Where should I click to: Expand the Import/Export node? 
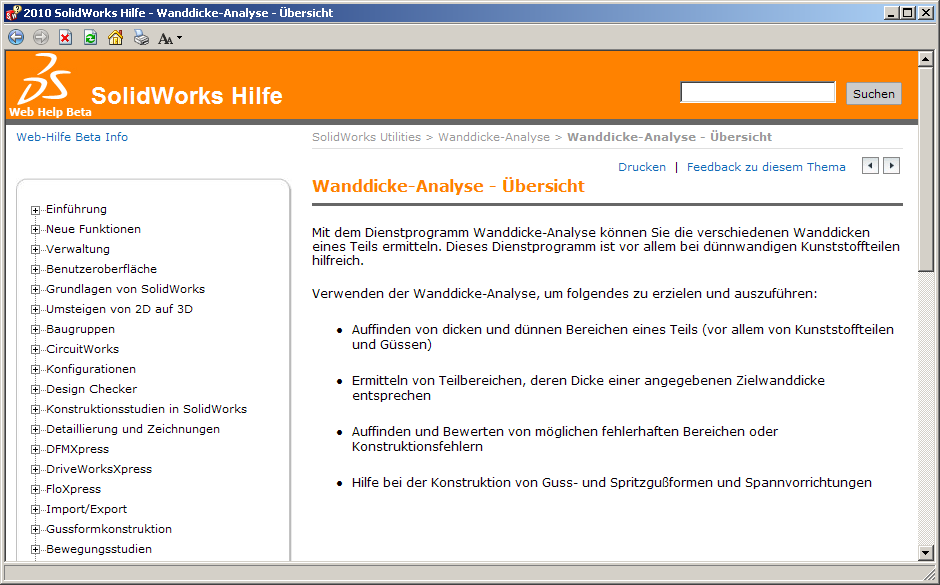(x=35, y=509)
